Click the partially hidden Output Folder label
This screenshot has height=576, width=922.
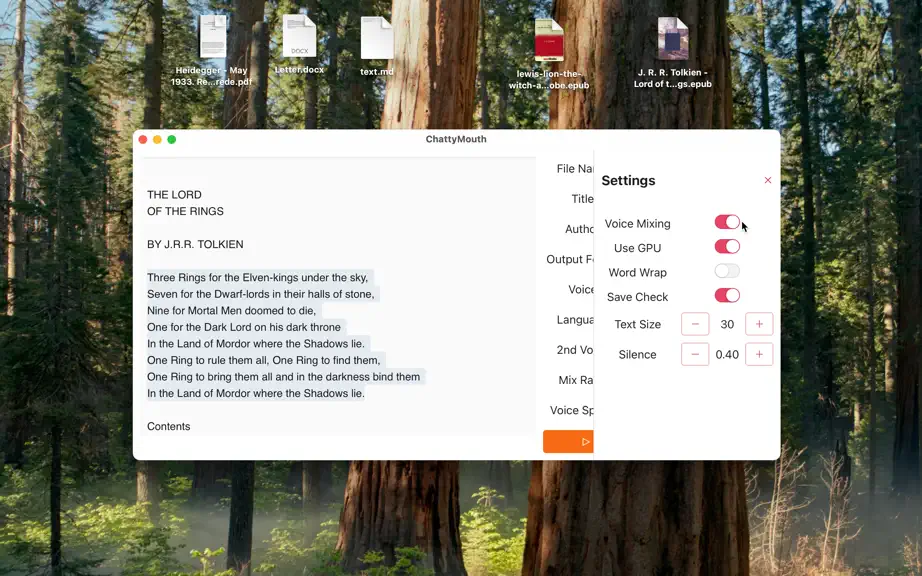[570, 259]
